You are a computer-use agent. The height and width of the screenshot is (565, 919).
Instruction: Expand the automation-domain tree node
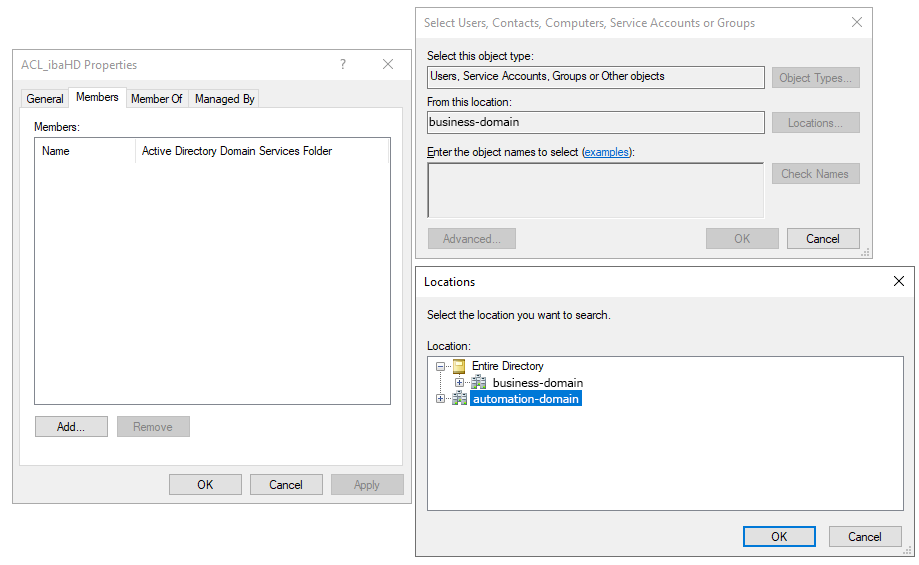[x=441, y=399]
